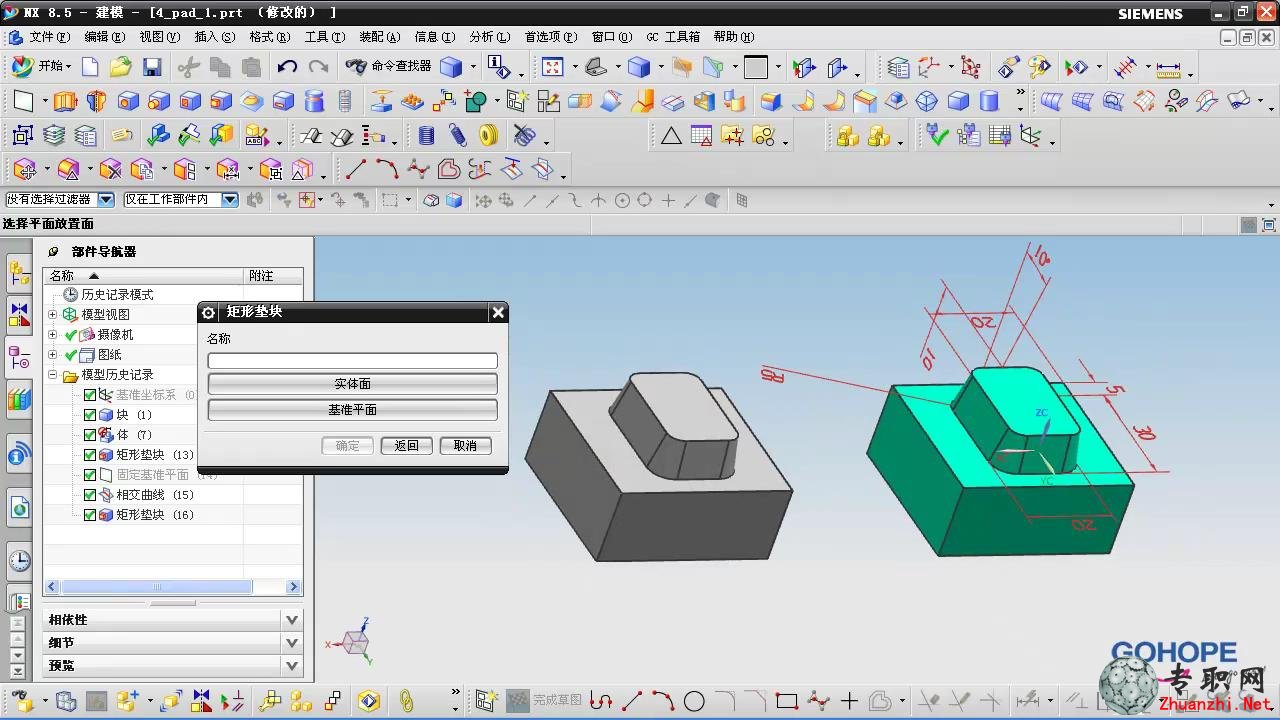Expand the 图纸 tree node

(53, 355)
